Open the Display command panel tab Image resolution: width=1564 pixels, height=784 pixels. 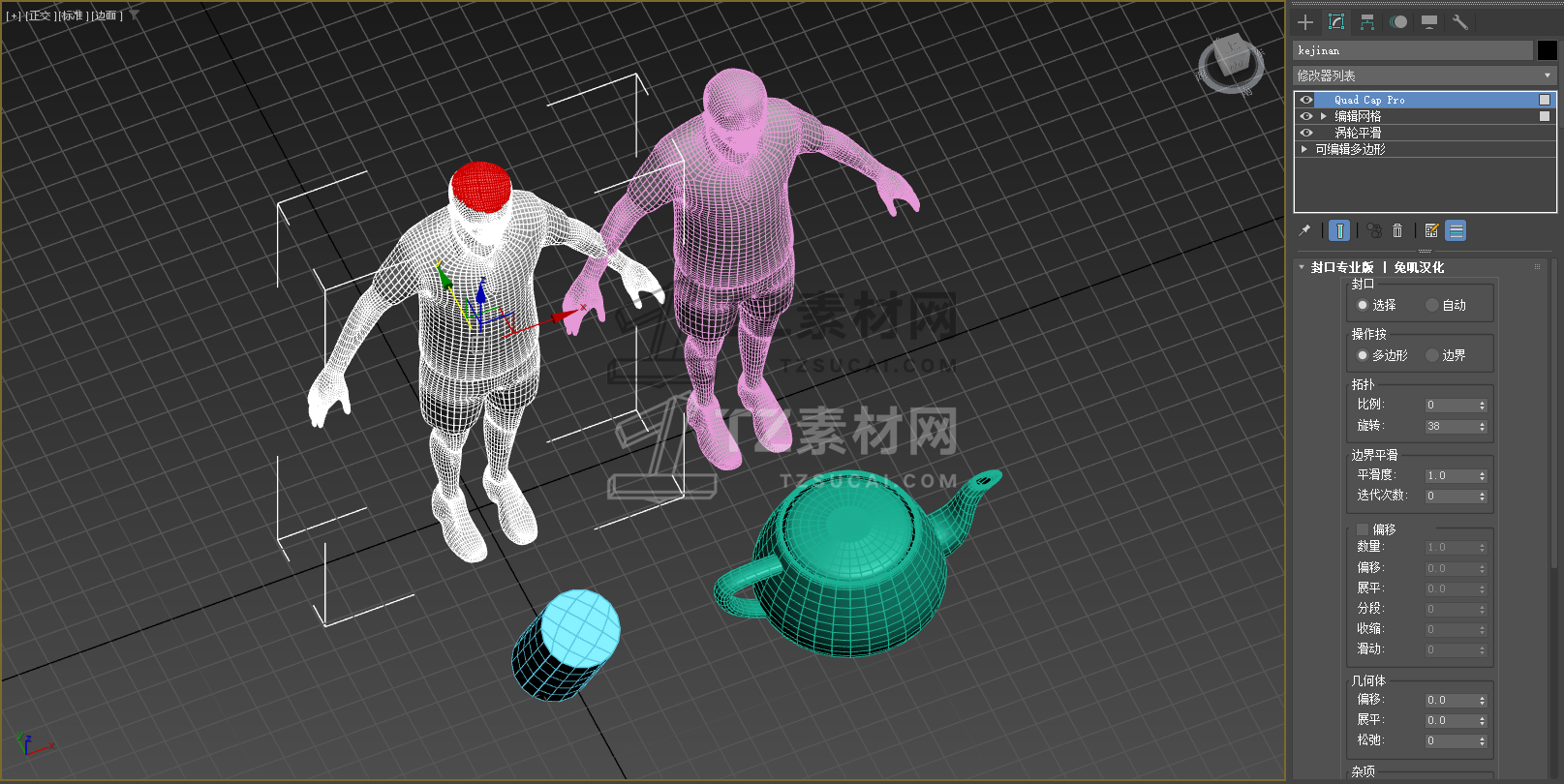pyautogui.click(x=1429, y=22)
